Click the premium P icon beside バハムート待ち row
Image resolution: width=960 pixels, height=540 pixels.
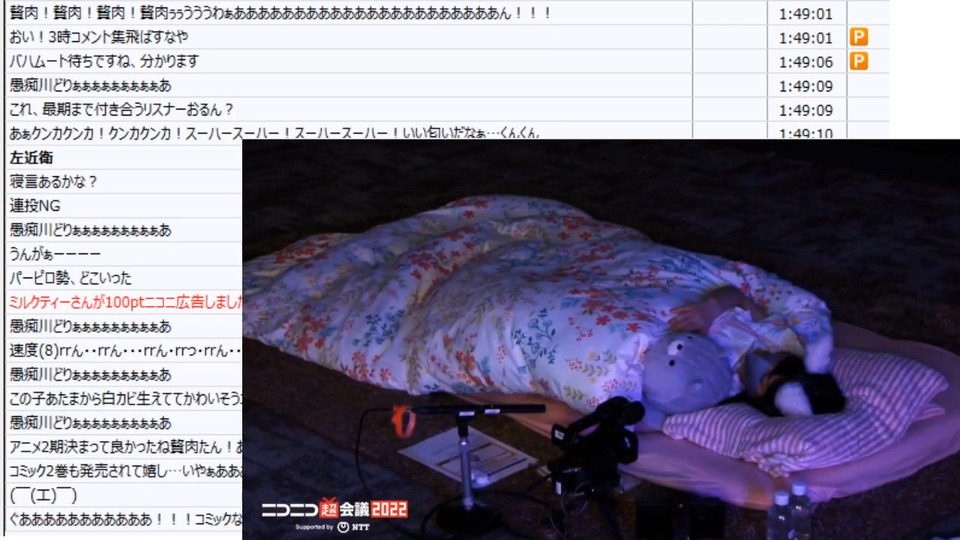(858, 61)
